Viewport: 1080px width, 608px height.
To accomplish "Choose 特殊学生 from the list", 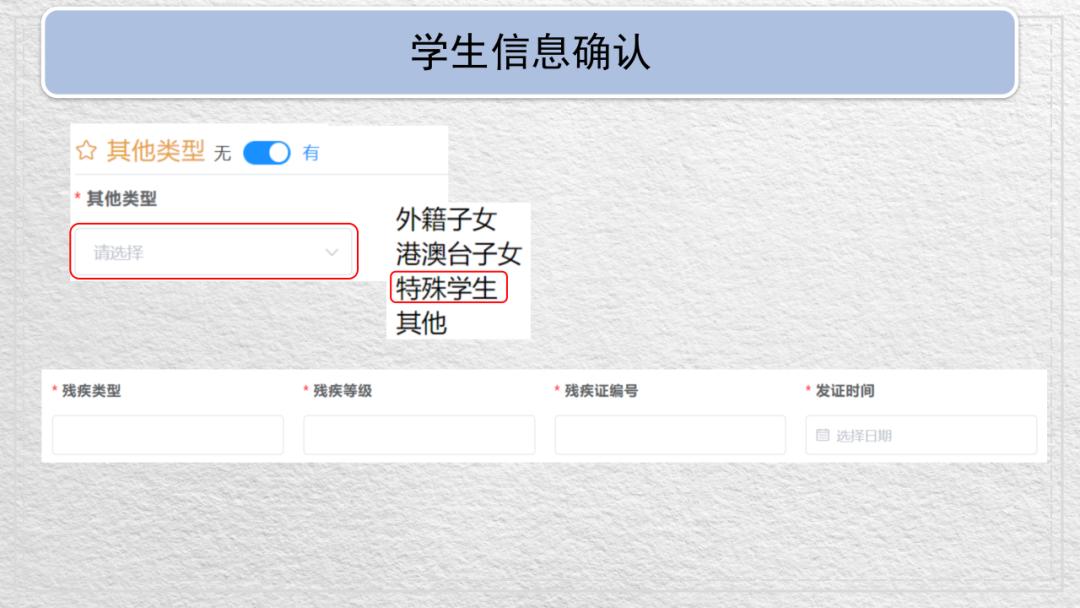I will 446,288.
